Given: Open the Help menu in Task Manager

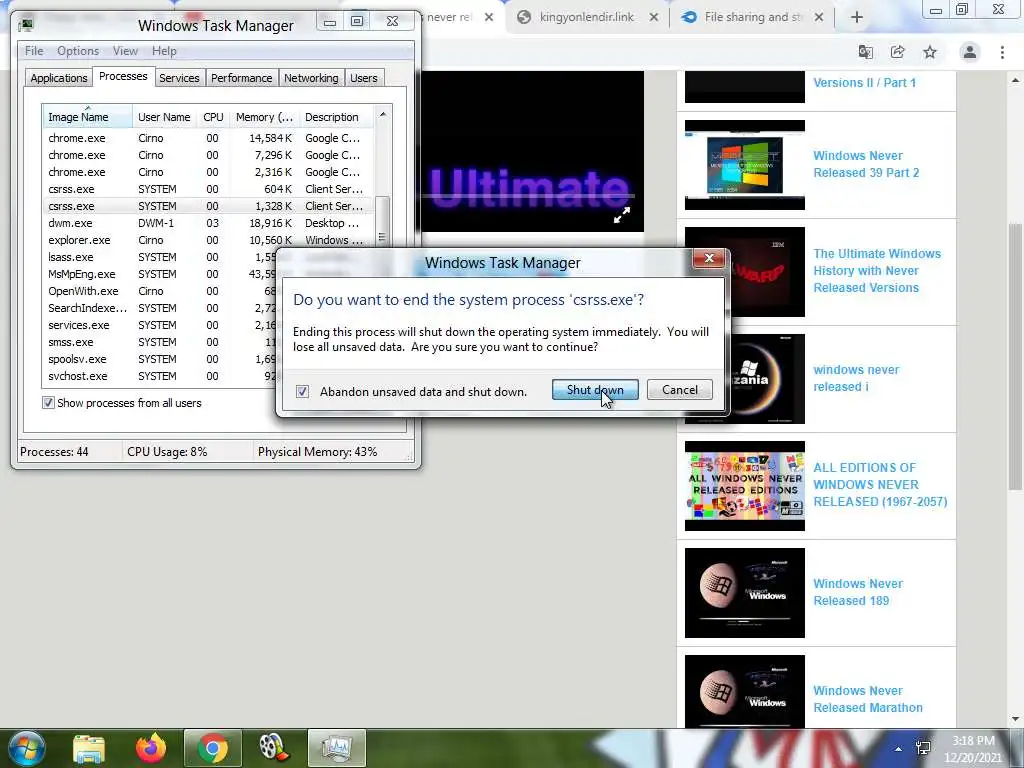Looking at the screenshot, I should coord(164,51).
